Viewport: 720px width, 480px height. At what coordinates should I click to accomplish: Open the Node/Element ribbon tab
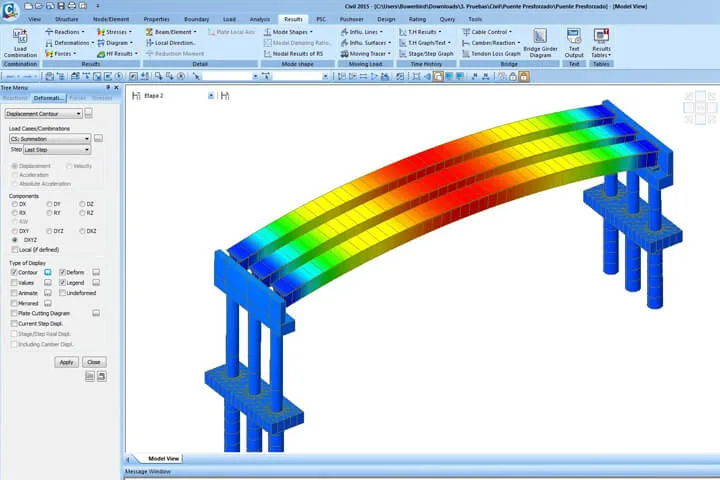[111, 19]
